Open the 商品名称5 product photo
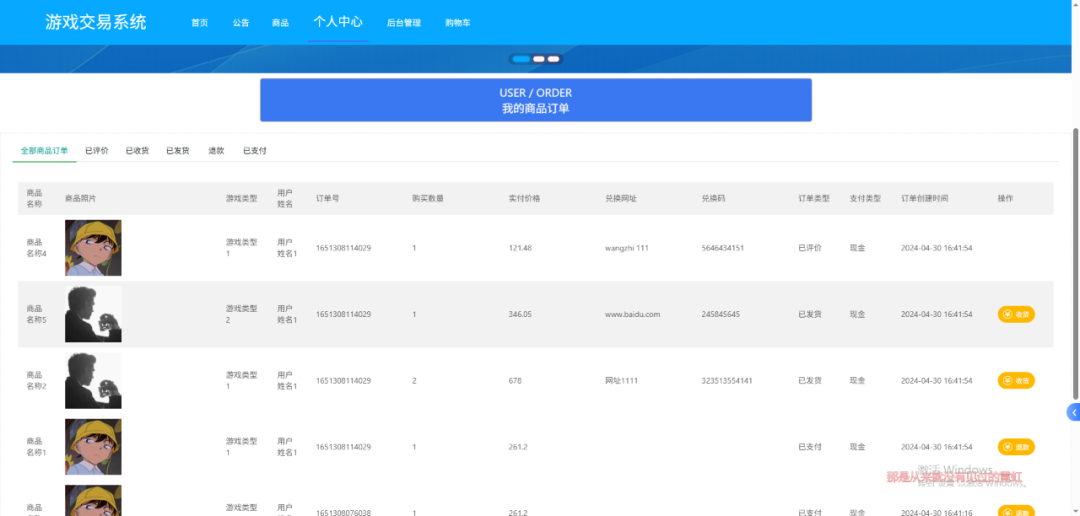Viewport: 1080px width, 516px height. (x=93, y=314)
